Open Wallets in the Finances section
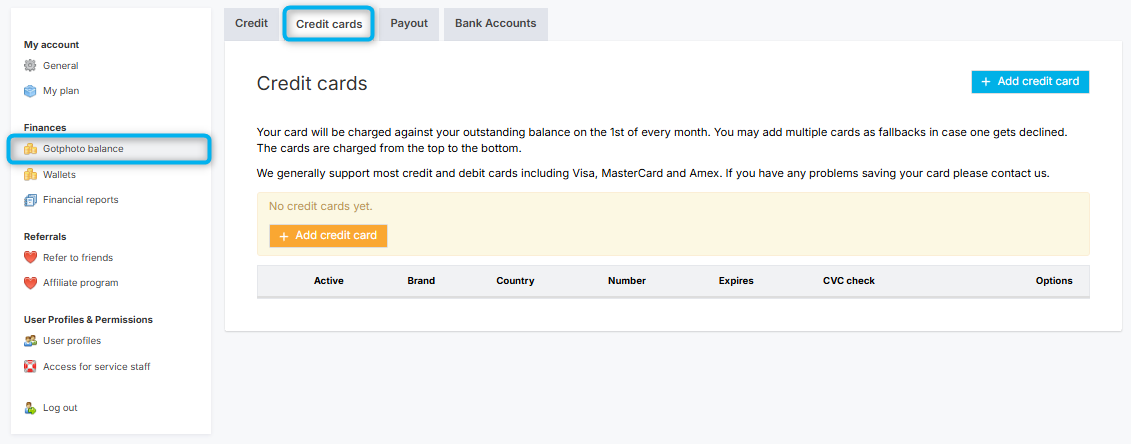This screenshot has height=444, width=1131. point(59,174)
